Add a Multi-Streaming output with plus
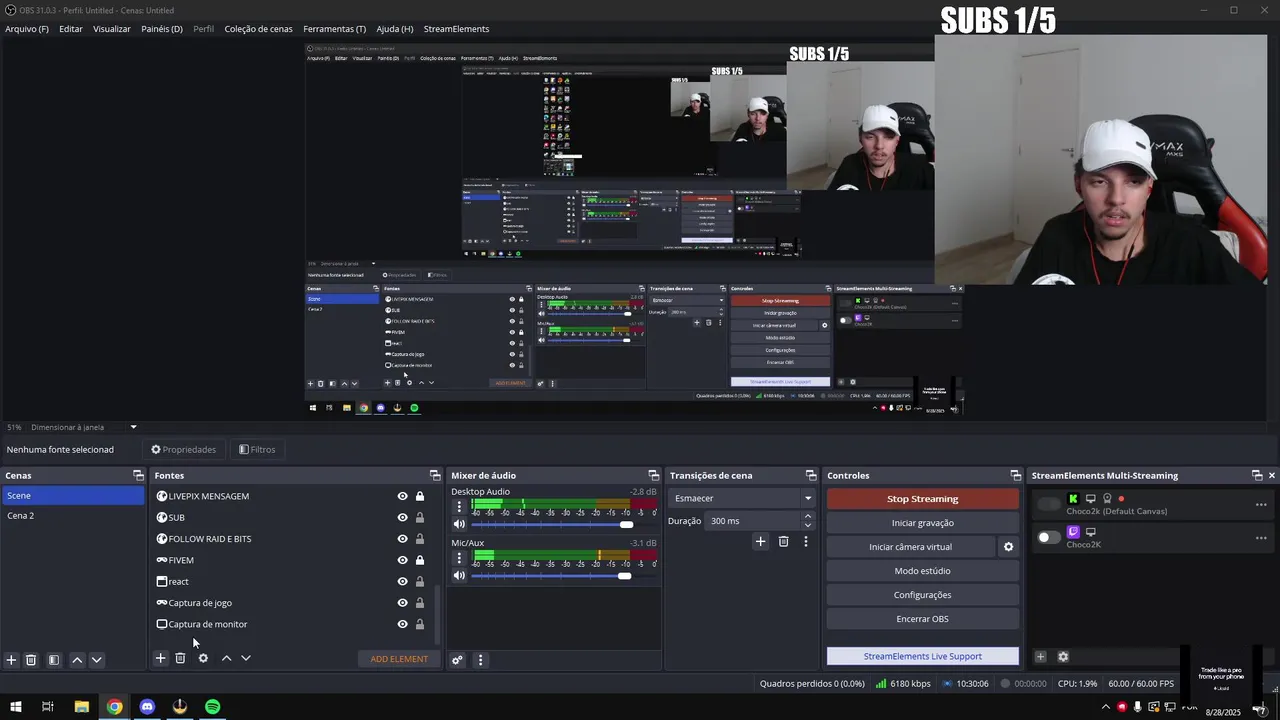This screenshot has height=720, width=1280. 1040,657
